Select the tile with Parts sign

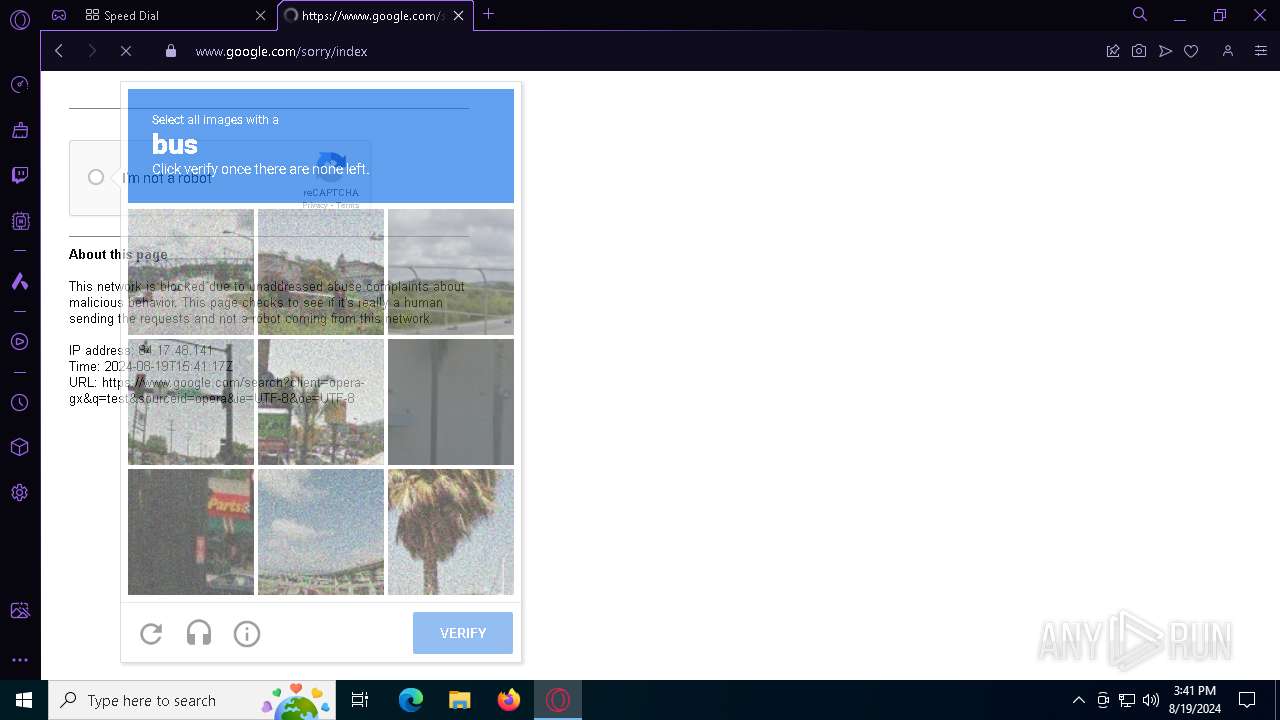[191, 532]
